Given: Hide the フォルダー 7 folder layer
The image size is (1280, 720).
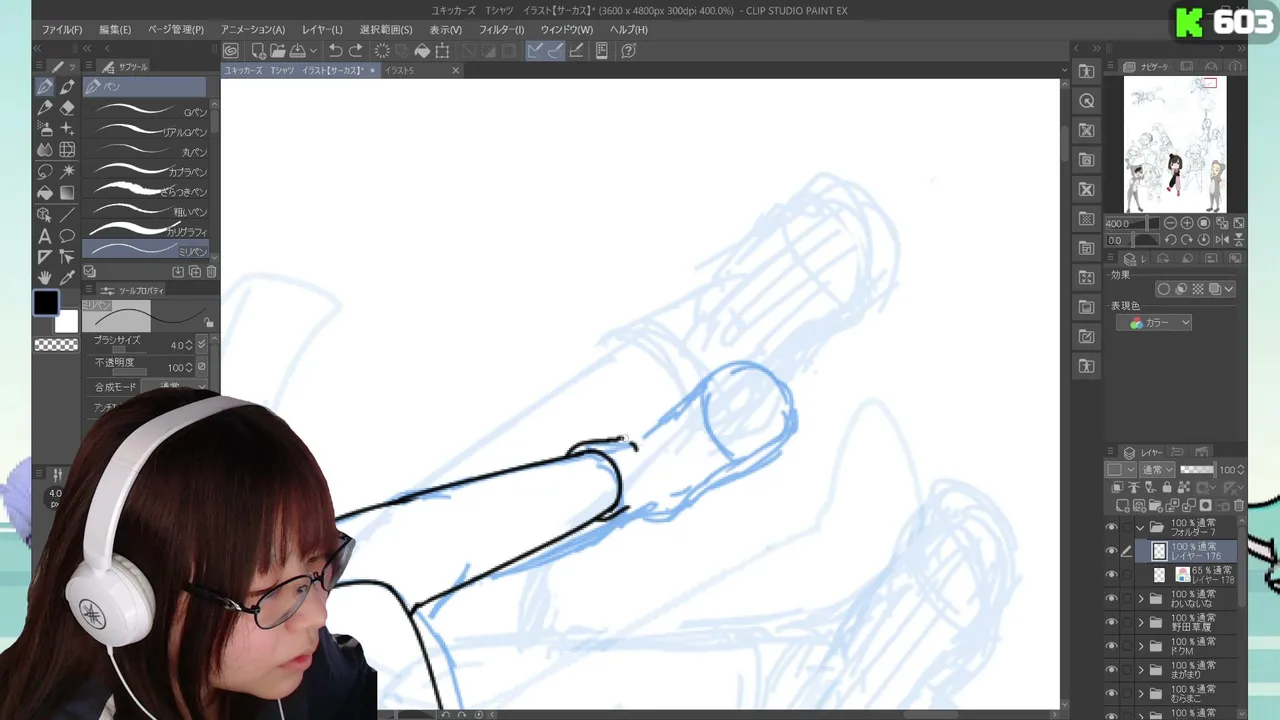Looking at the screenshot, I should [x=1111, y=527].
